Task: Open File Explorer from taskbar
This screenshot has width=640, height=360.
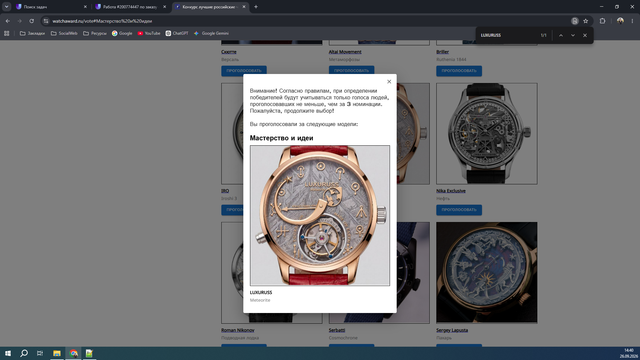Action: [57, 353]
